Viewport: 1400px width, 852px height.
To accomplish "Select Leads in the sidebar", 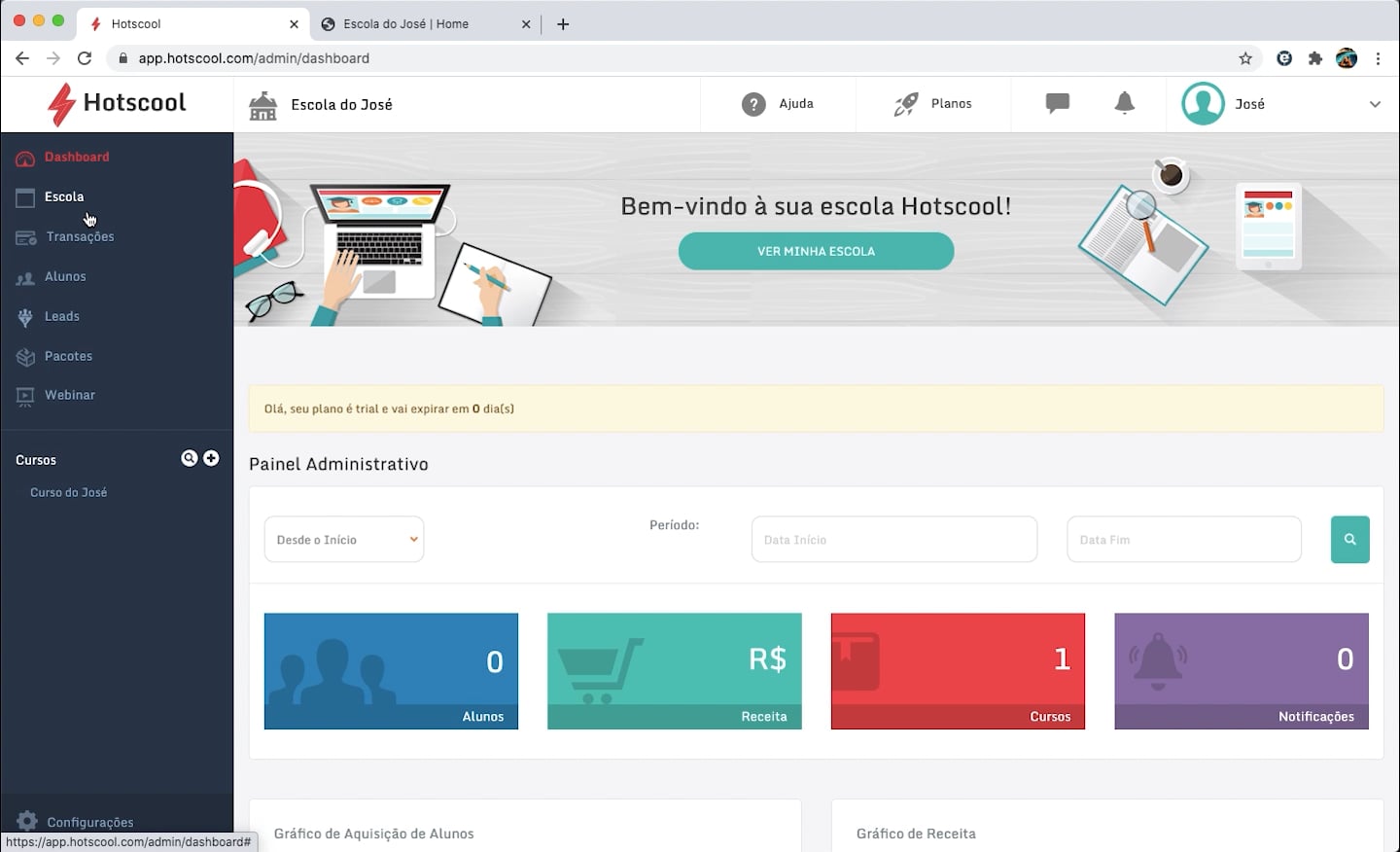I will 62,316.
